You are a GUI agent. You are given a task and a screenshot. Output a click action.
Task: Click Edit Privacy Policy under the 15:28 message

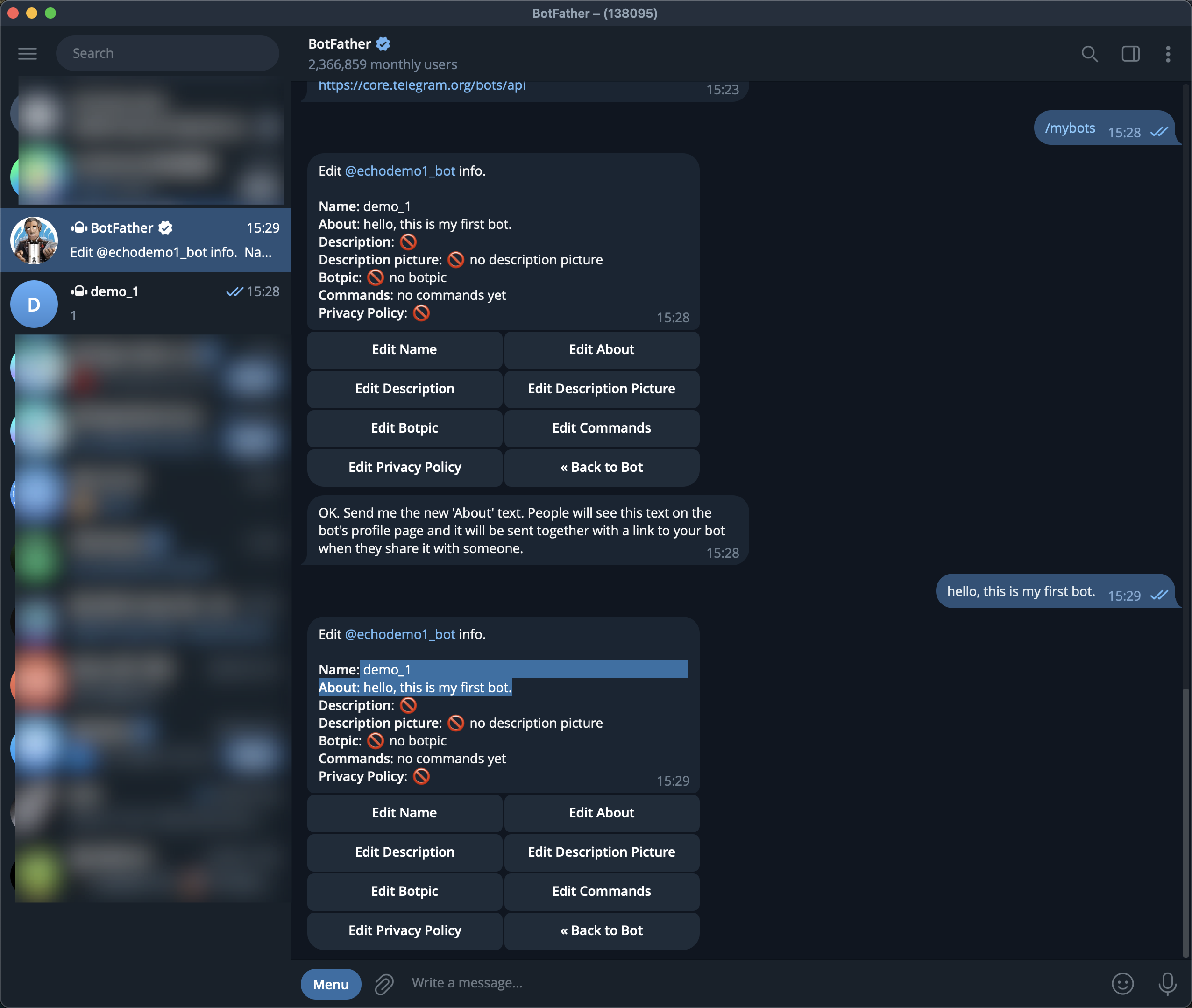[x=404, y=468]
